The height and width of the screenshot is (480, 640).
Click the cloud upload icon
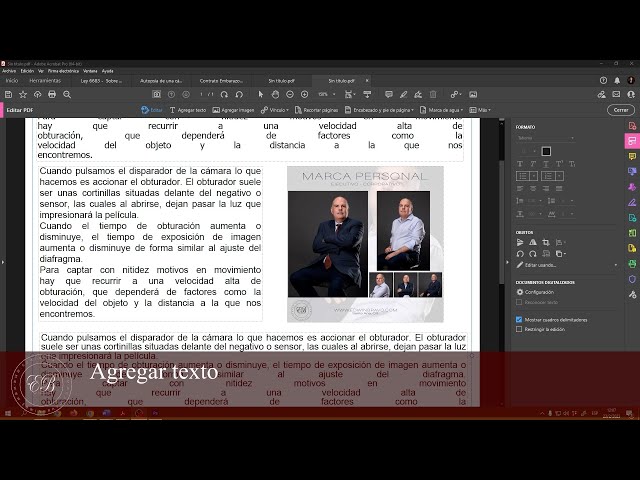[x=38, y=95]
